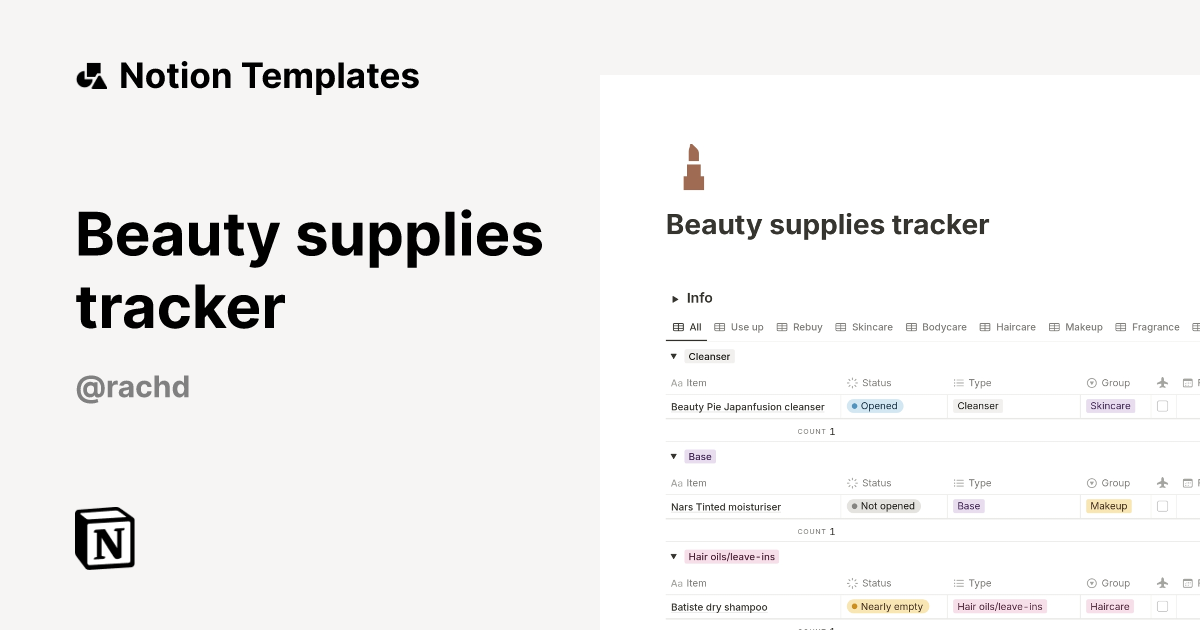Collapse the Cleanser group
This screenshot has width=1200, height=630.
coord(673,356)
